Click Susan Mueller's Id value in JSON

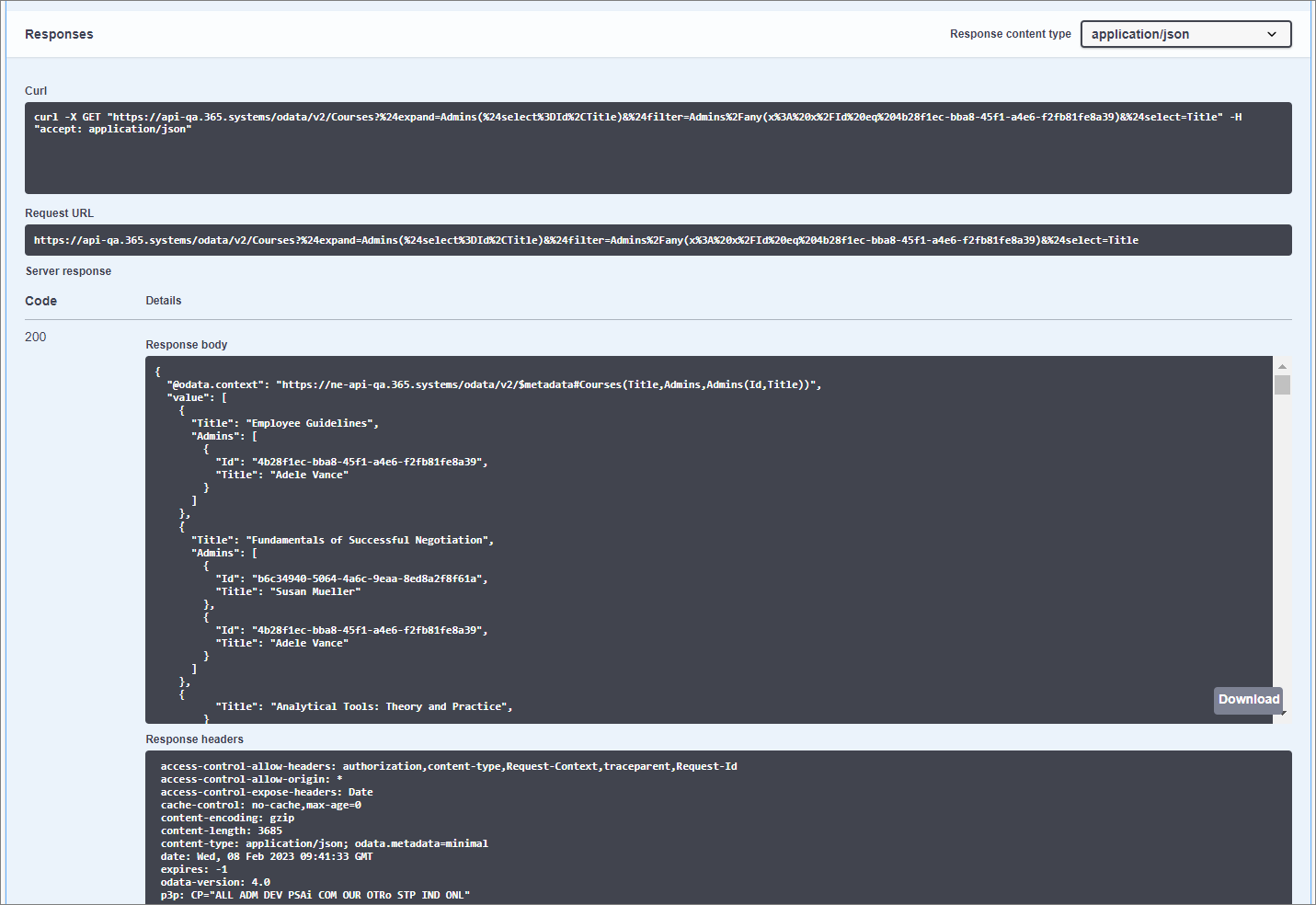click(367, 579)
